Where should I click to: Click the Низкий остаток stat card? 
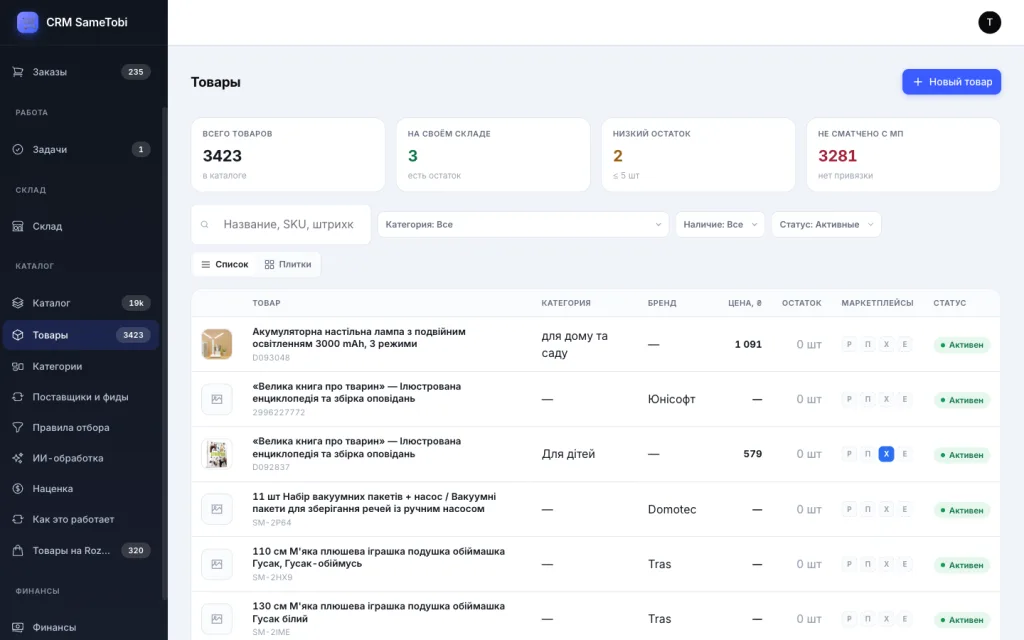pyautogui.click(x=698, y=155)
